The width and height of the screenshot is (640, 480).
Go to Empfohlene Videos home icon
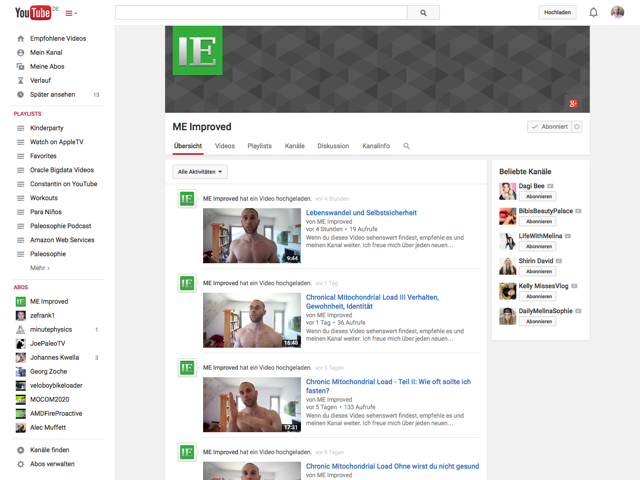pyautogui.click(x=20, y=39)
